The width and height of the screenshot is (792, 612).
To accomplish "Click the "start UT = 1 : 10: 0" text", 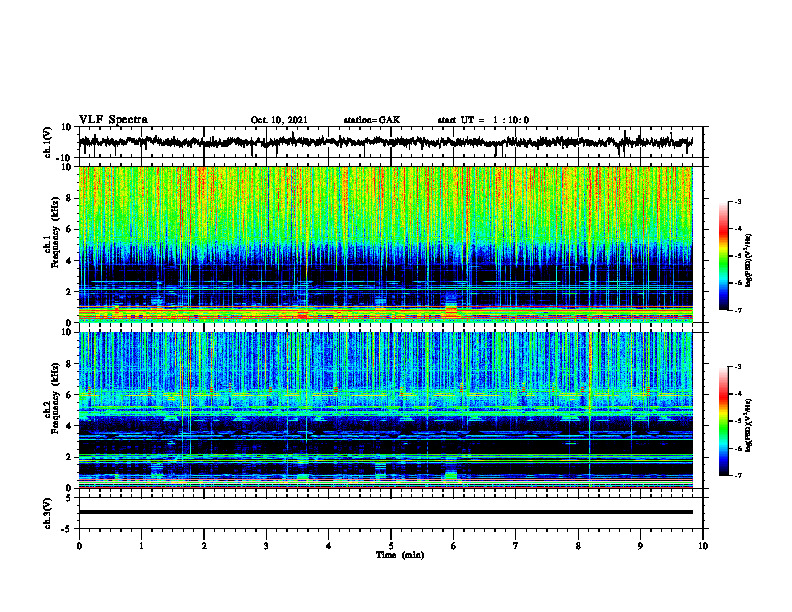I will point(483,120).
